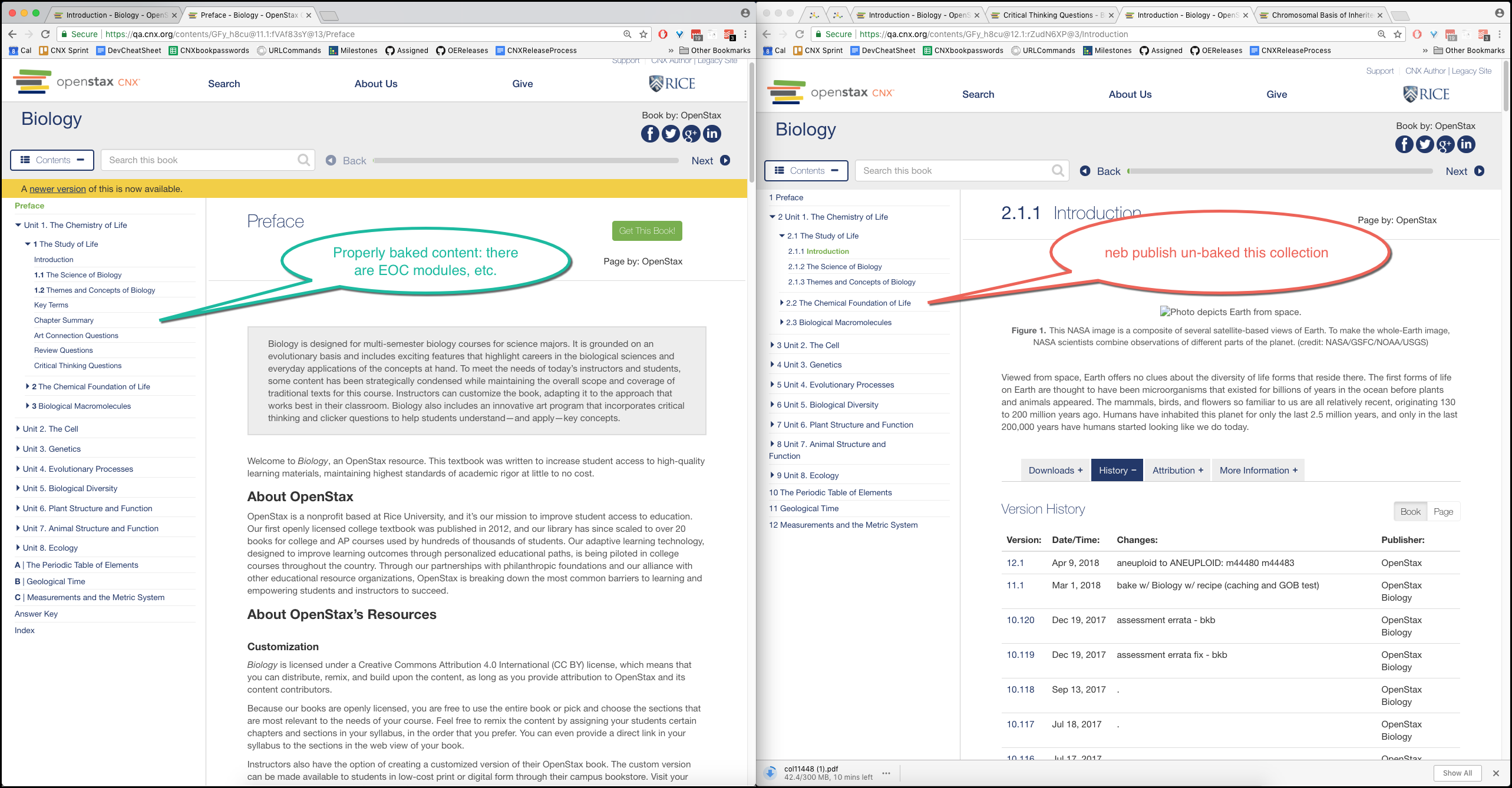Open Critical Thinking Questions browser tab
Screen dimensions: 1512x788
pos(1047,15)
